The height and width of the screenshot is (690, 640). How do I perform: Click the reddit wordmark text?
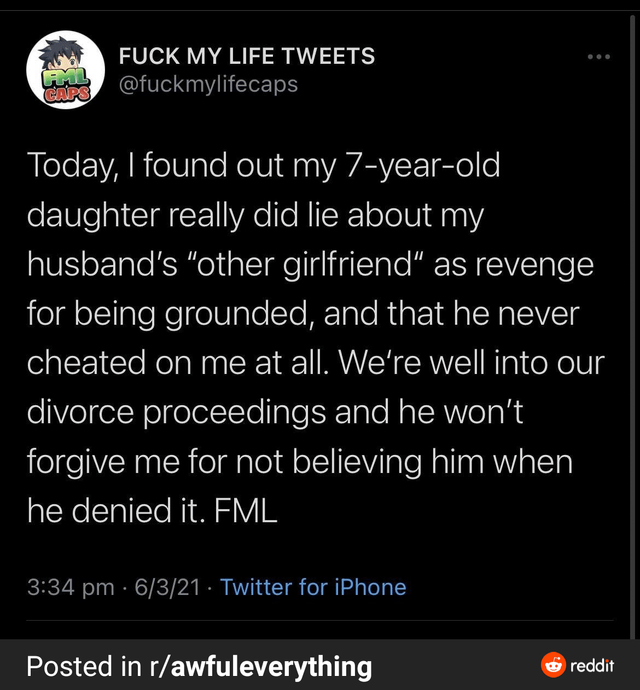[x=592, y=665]
